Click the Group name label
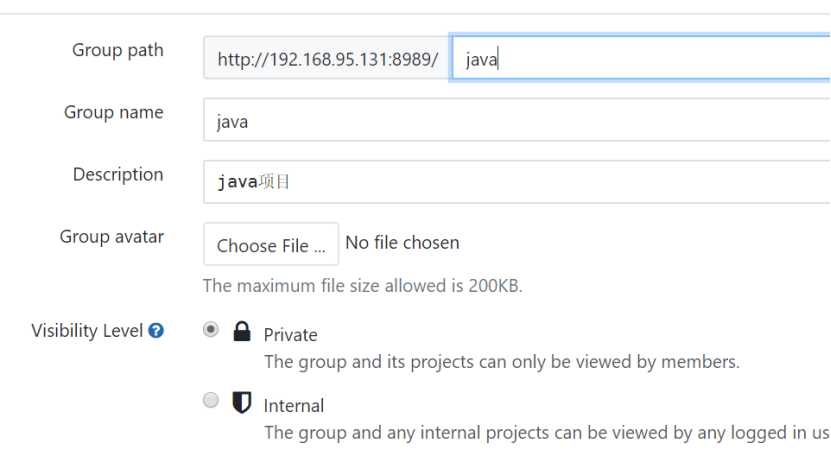 pos(113,112)
